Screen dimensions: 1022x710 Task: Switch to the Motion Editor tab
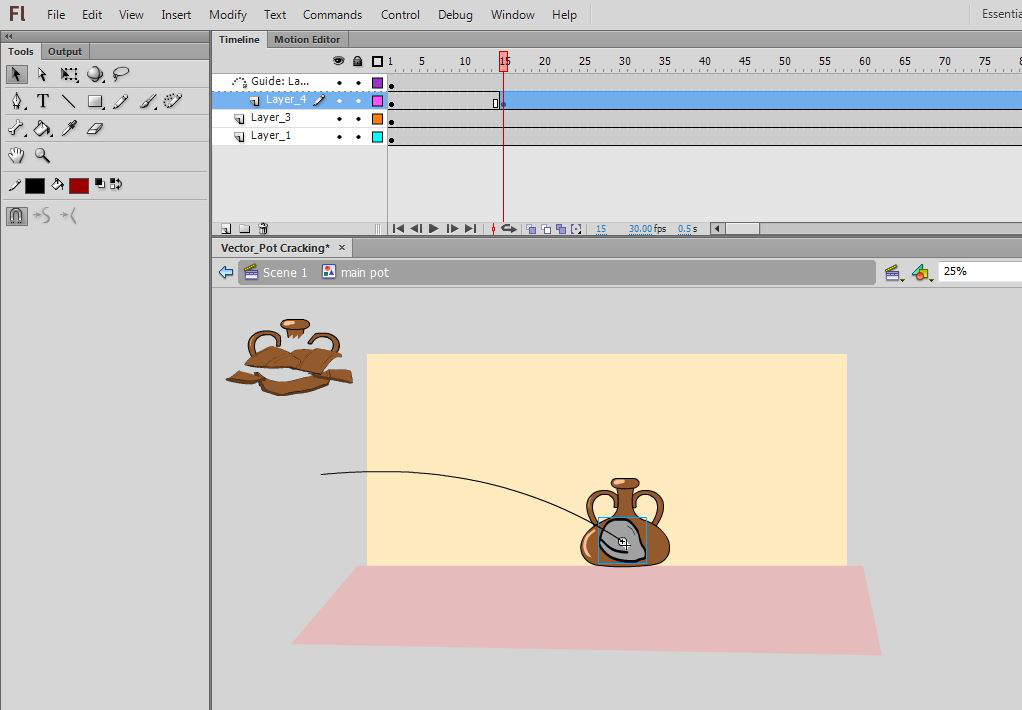pos(307,40)
